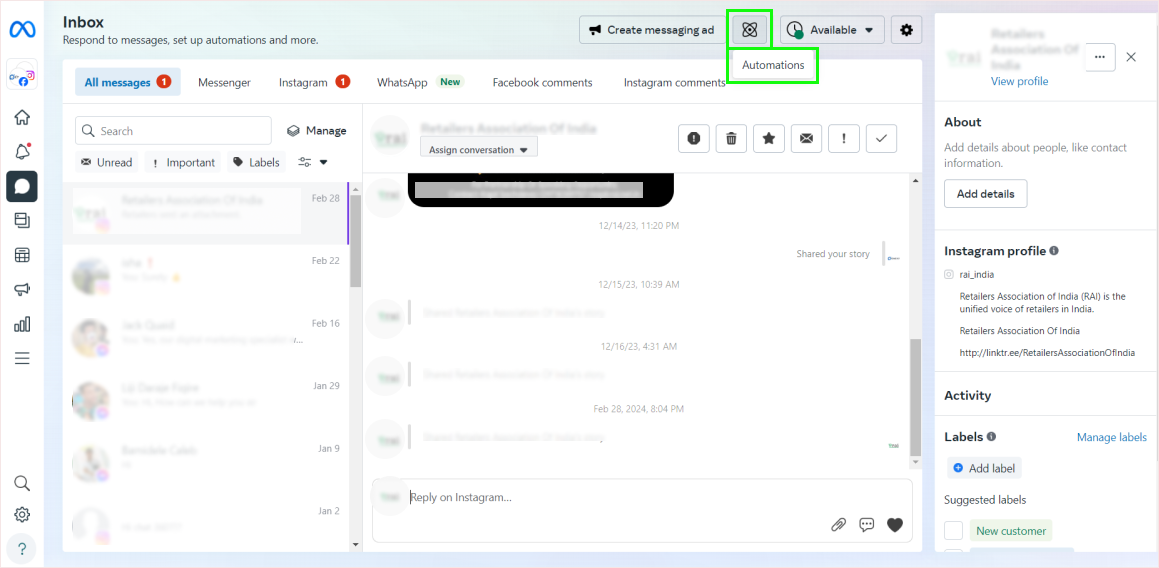Click the chat thread scrollbar thumb
This screenshot has height=568, width=1159.
tap(916, 397)
